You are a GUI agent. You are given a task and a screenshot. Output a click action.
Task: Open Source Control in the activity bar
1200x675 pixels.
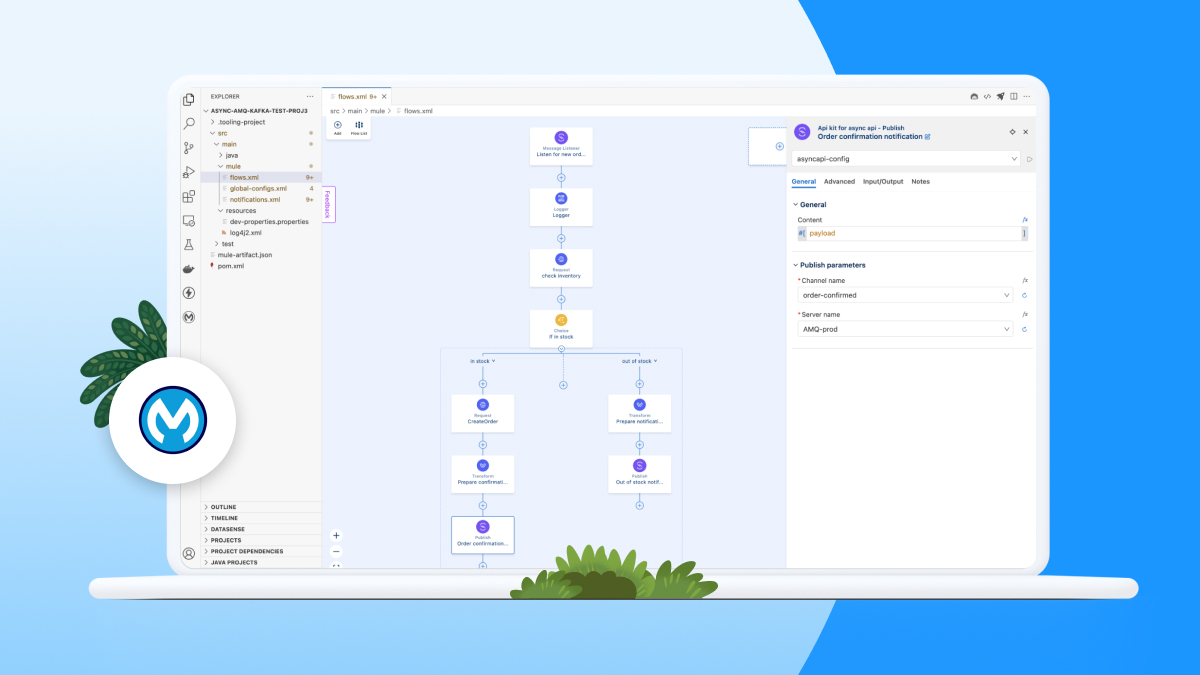click(x=188, y=147)
